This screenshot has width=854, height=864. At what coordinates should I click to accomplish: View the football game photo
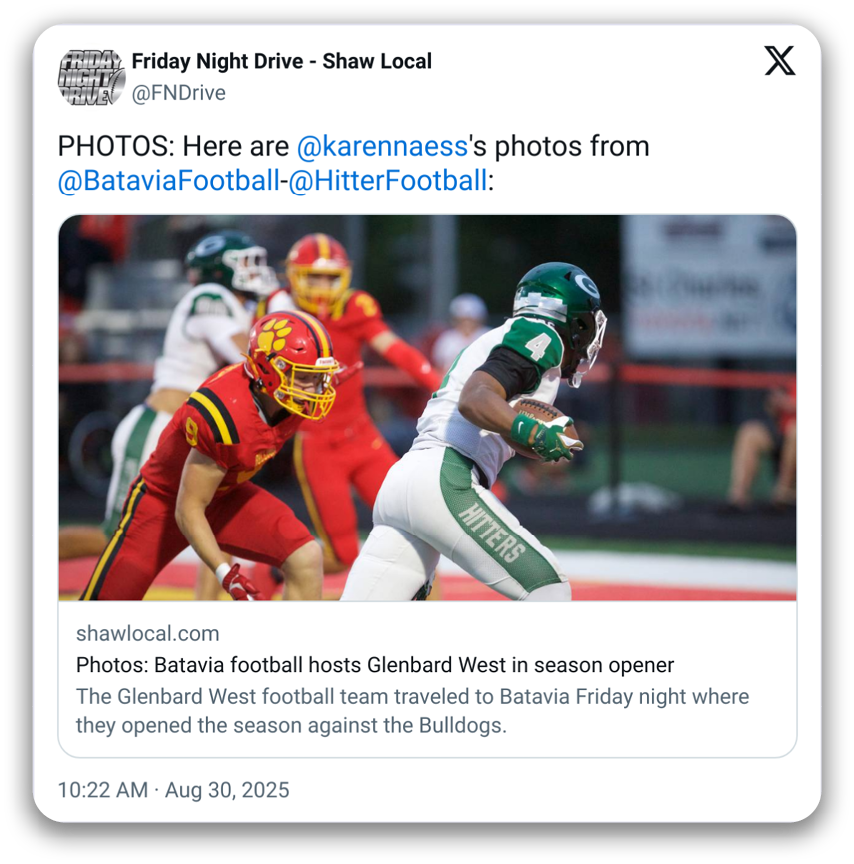click(x=427, y=408)
